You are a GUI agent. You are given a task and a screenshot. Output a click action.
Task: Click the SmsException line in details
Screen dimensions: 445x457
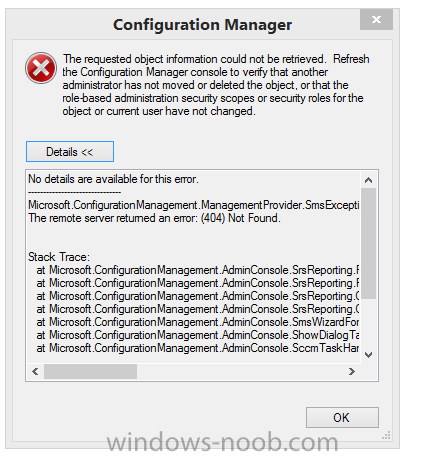click(194, 205)
